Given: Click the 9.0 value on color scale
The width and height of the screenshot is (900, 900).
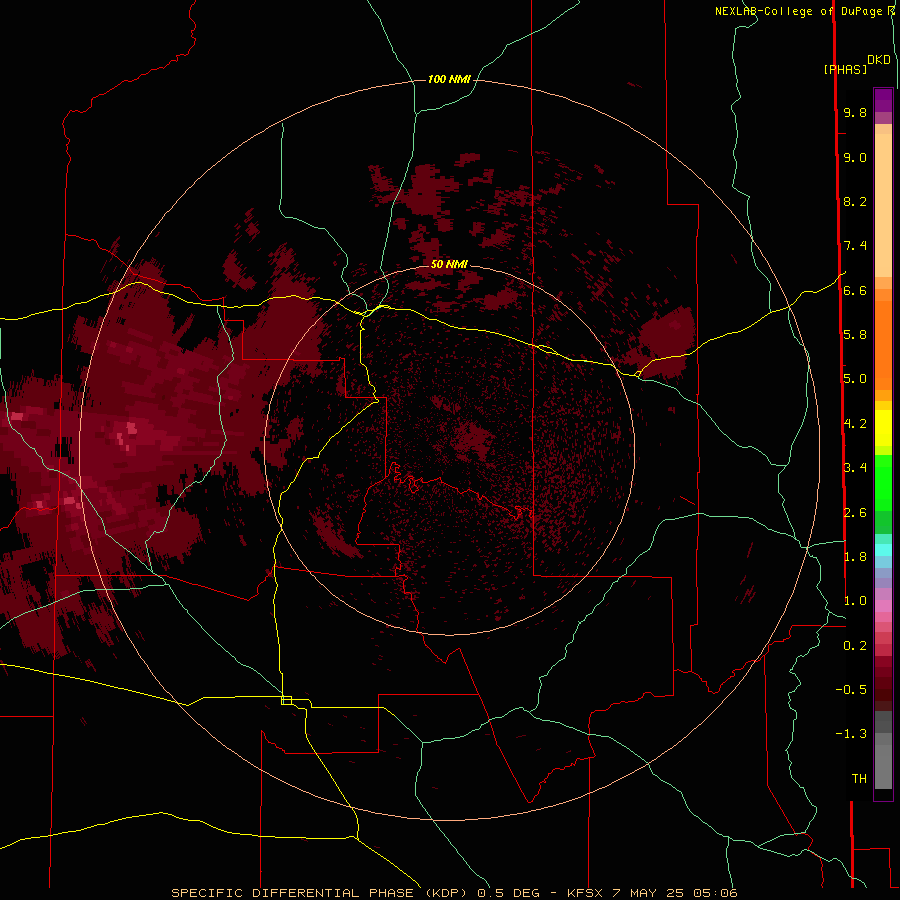Looking at the screenshot, I should click(855, 158).
